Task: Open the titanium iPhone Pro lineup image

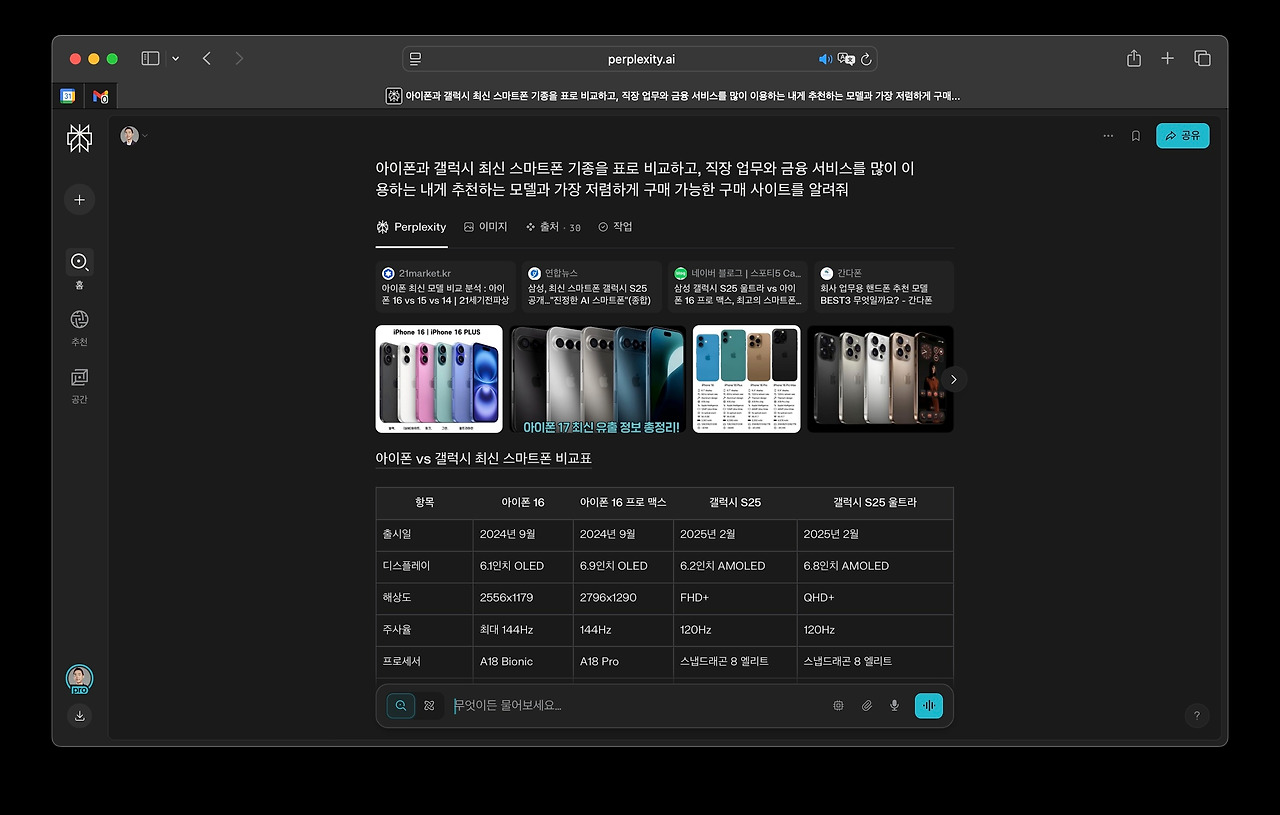Action: [x=880, y=379]
